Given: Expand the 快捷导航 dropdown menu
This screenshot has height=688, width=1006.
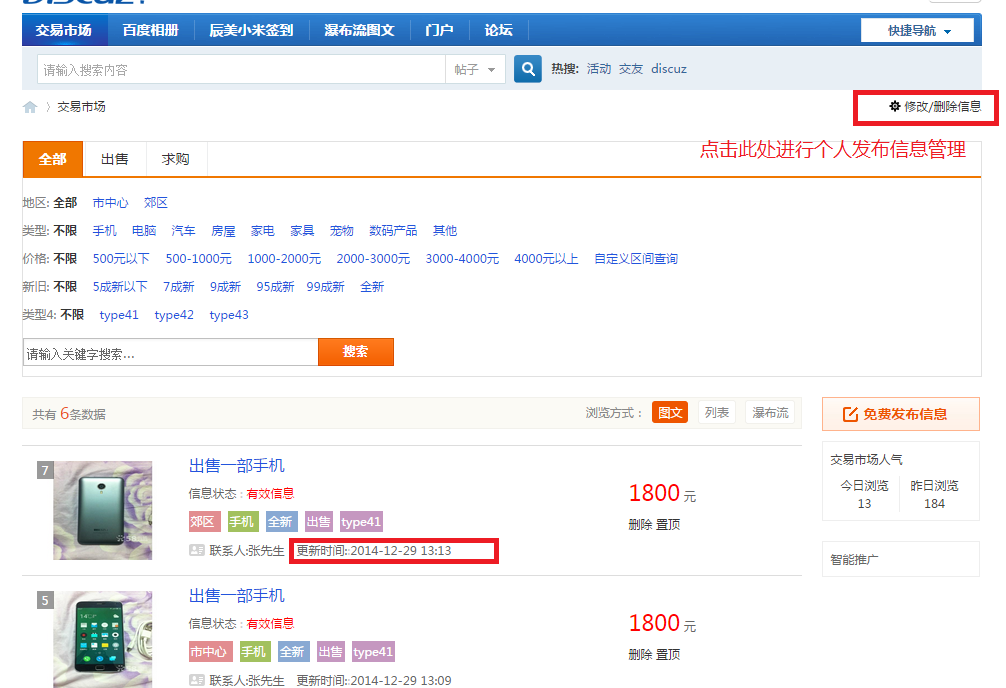Looking at the screenshot, I should [917, 30].
